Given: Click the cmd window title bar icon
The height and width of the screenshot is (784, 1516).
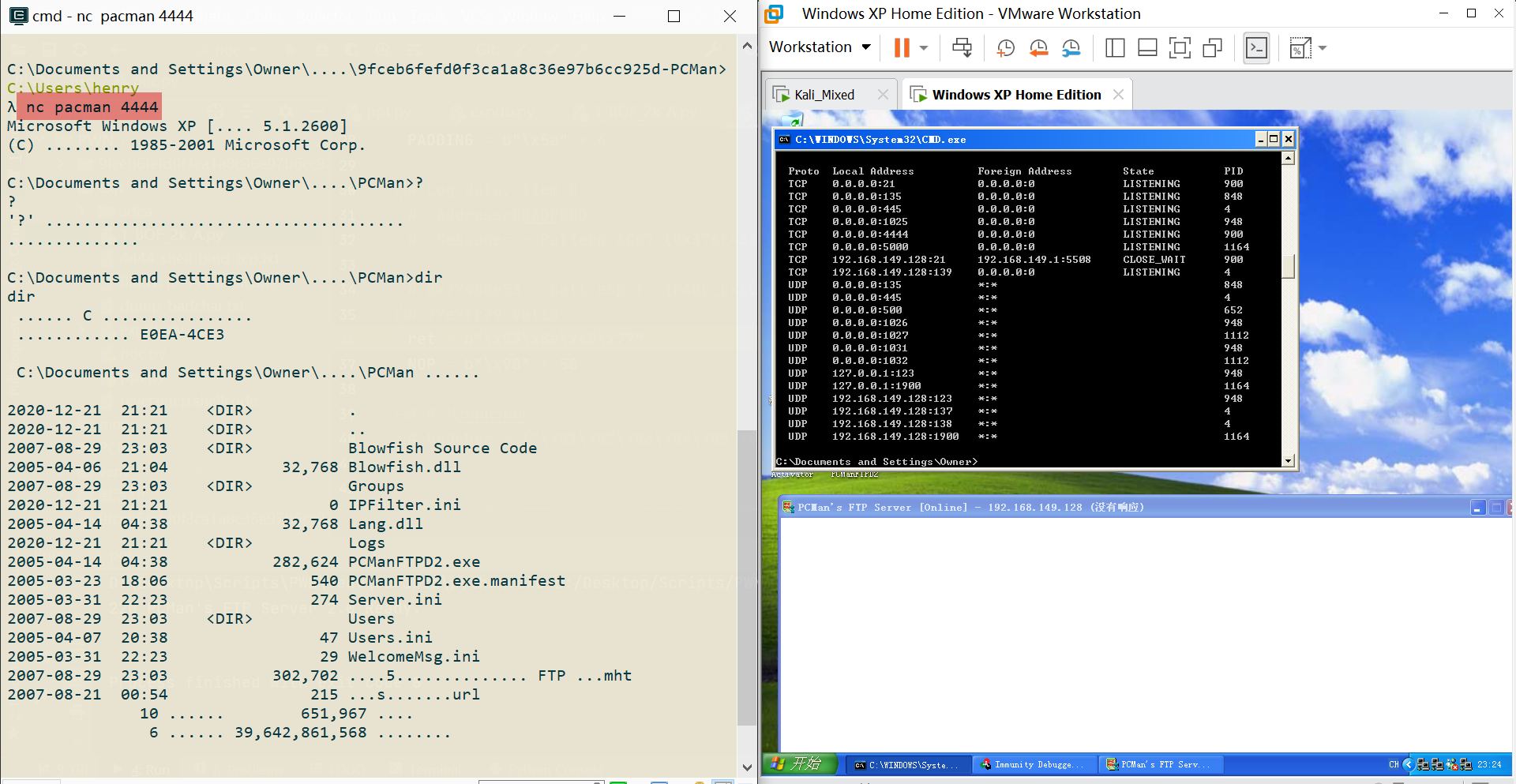Looking at the screenshot, I should [18, 15].
